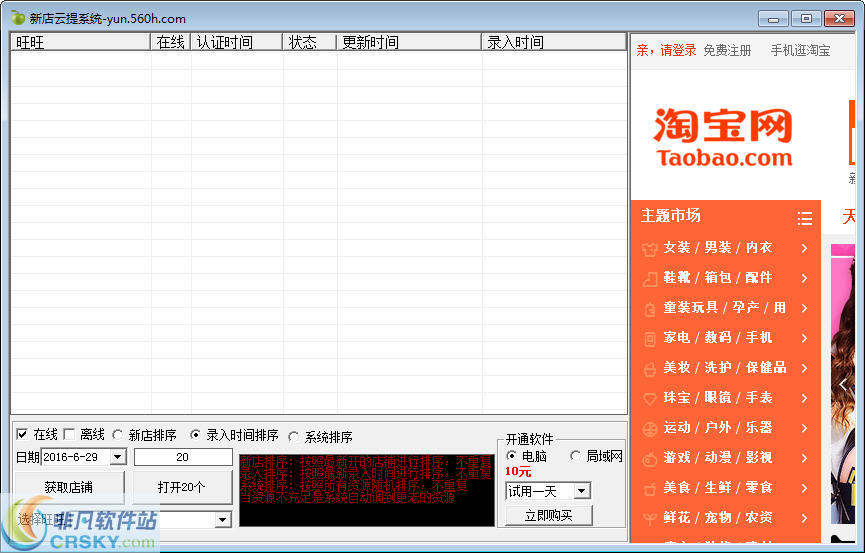Expand arrow beside 美妆 / 洗护 / 保健品
Image resolution: width=865 pixels, height=553 pixels.
coord(804,368)
